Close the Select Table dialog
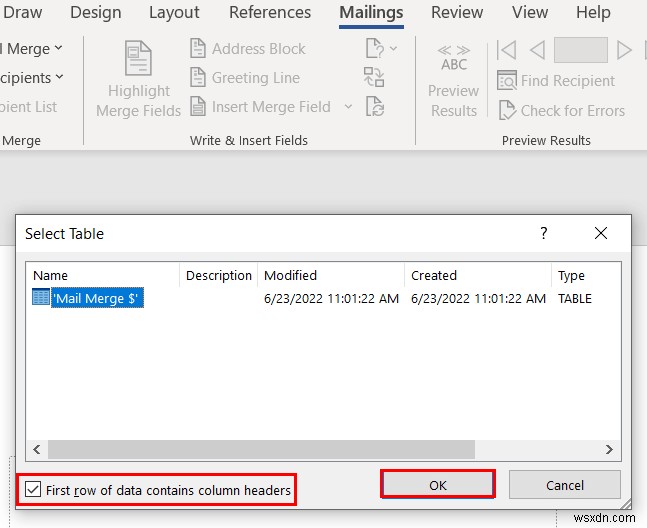 (601, 233)
